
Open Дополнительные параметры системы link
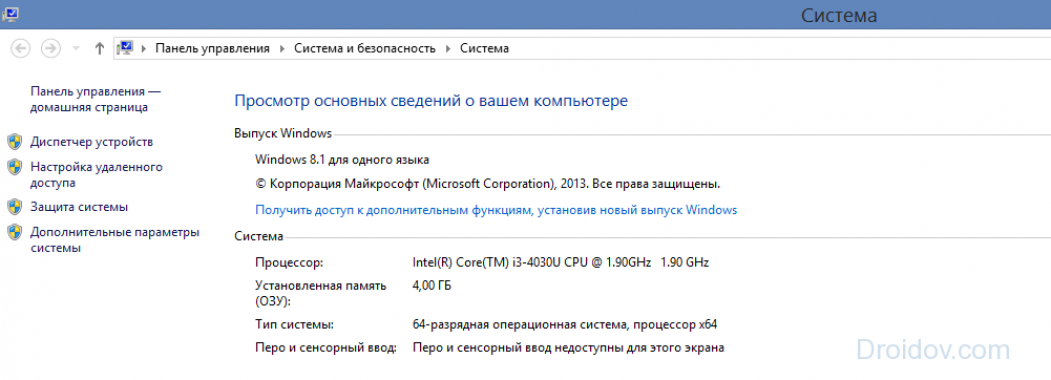click(x=115, y=240)
